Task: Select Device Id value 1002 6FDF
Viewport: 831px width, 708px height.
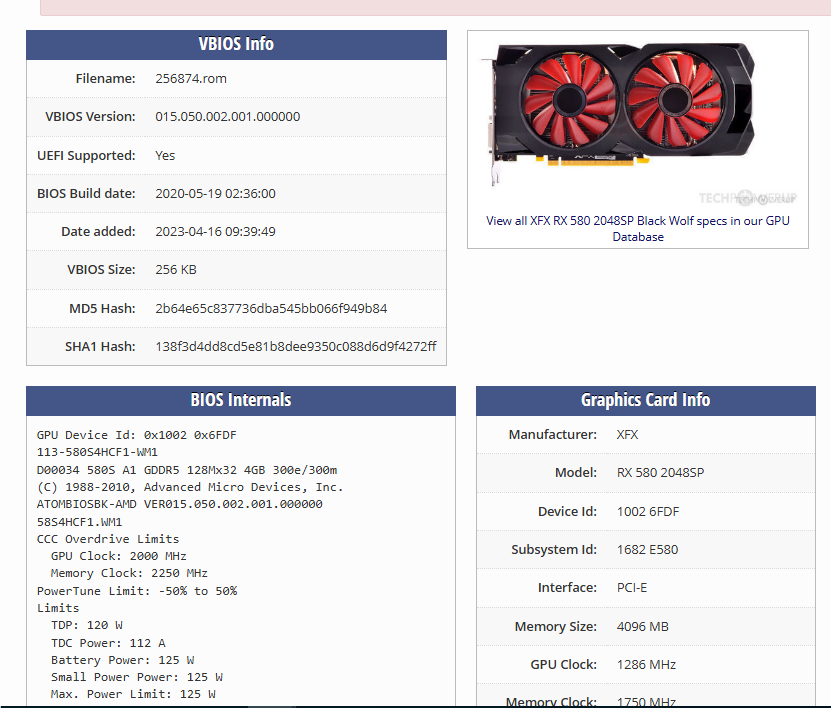Action: tap(648, 511)
